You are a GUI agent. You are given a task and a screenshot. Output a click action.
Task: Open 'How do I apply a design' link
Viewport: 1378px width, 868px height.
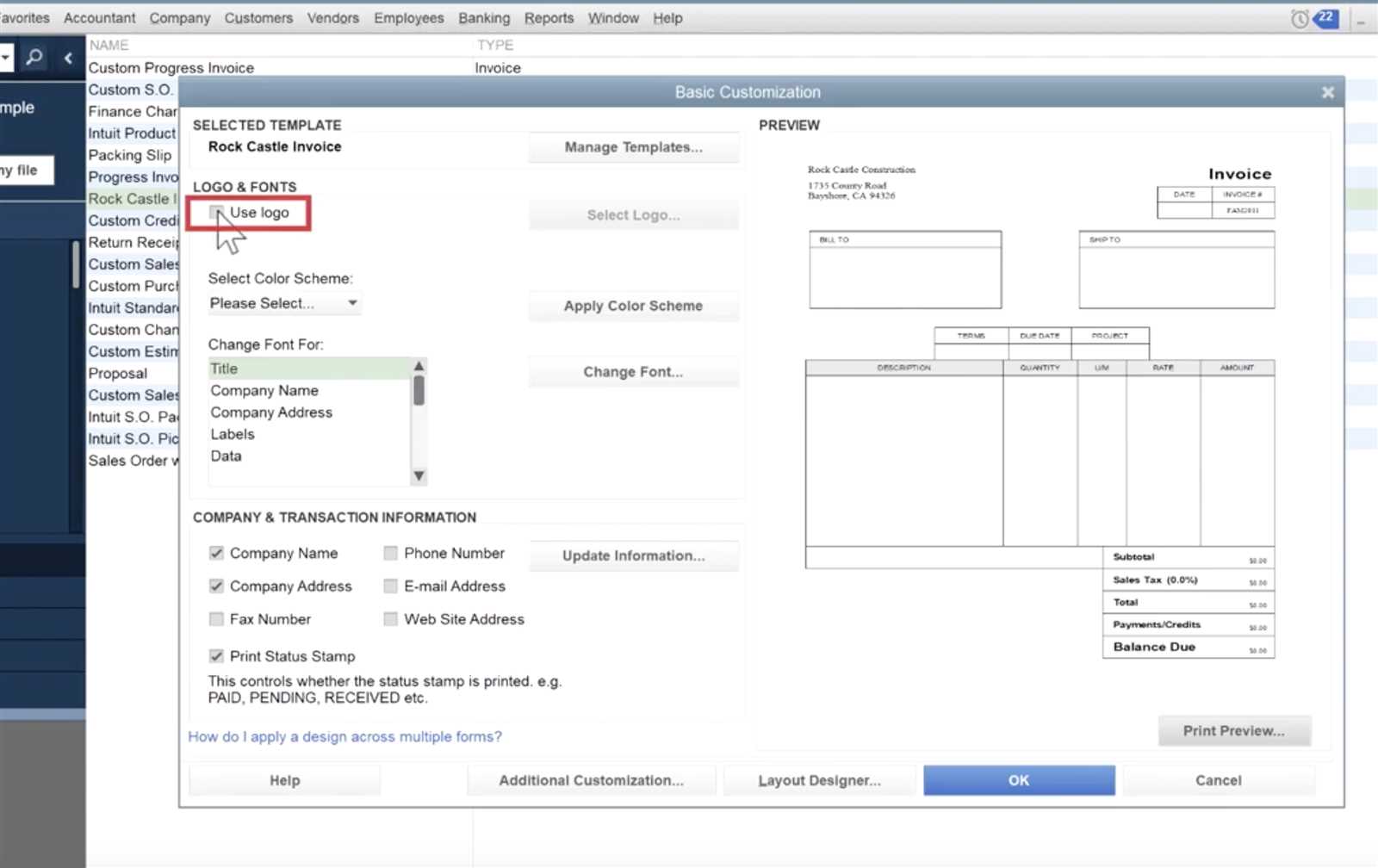pyautogui.click(x=344, y=737)
